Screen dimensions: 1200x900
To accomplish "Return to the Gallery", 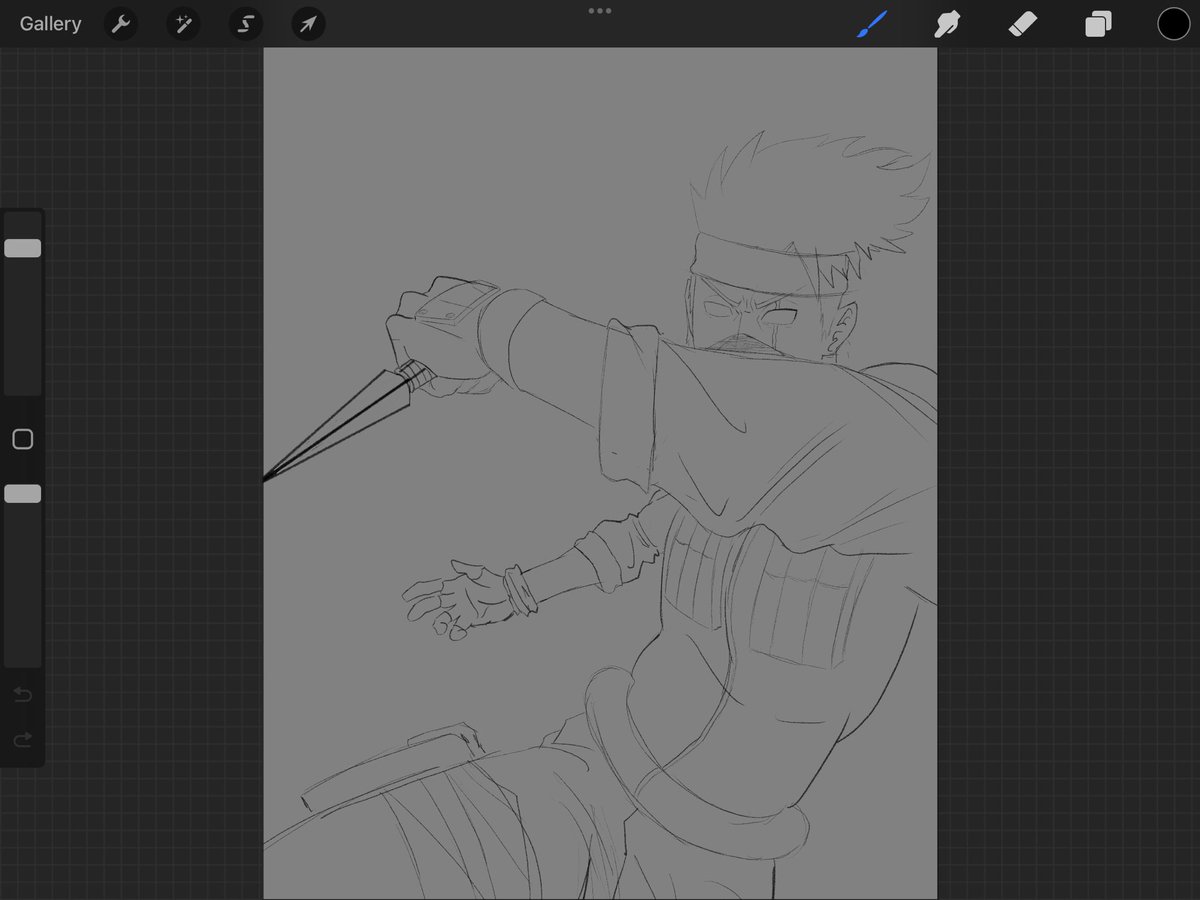I will 50,24.
